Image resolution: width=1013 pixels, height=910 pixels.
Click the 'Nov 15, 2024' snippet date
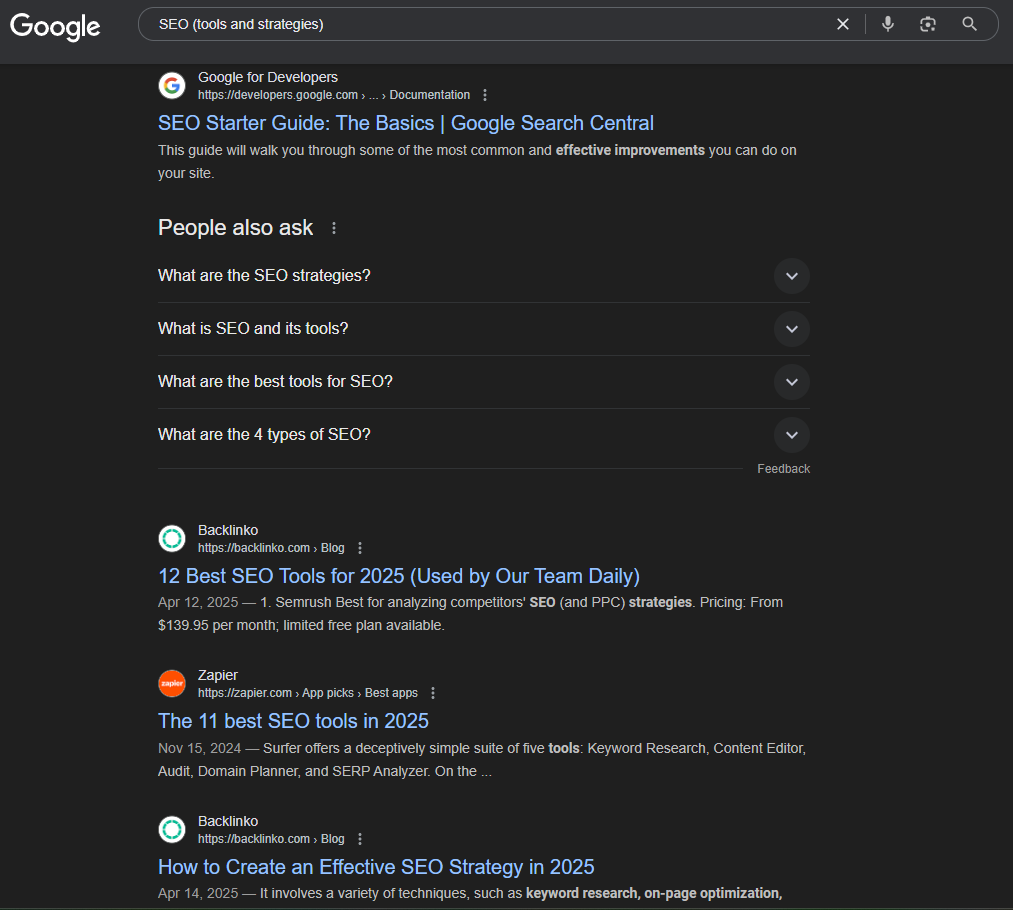[199, 748]
